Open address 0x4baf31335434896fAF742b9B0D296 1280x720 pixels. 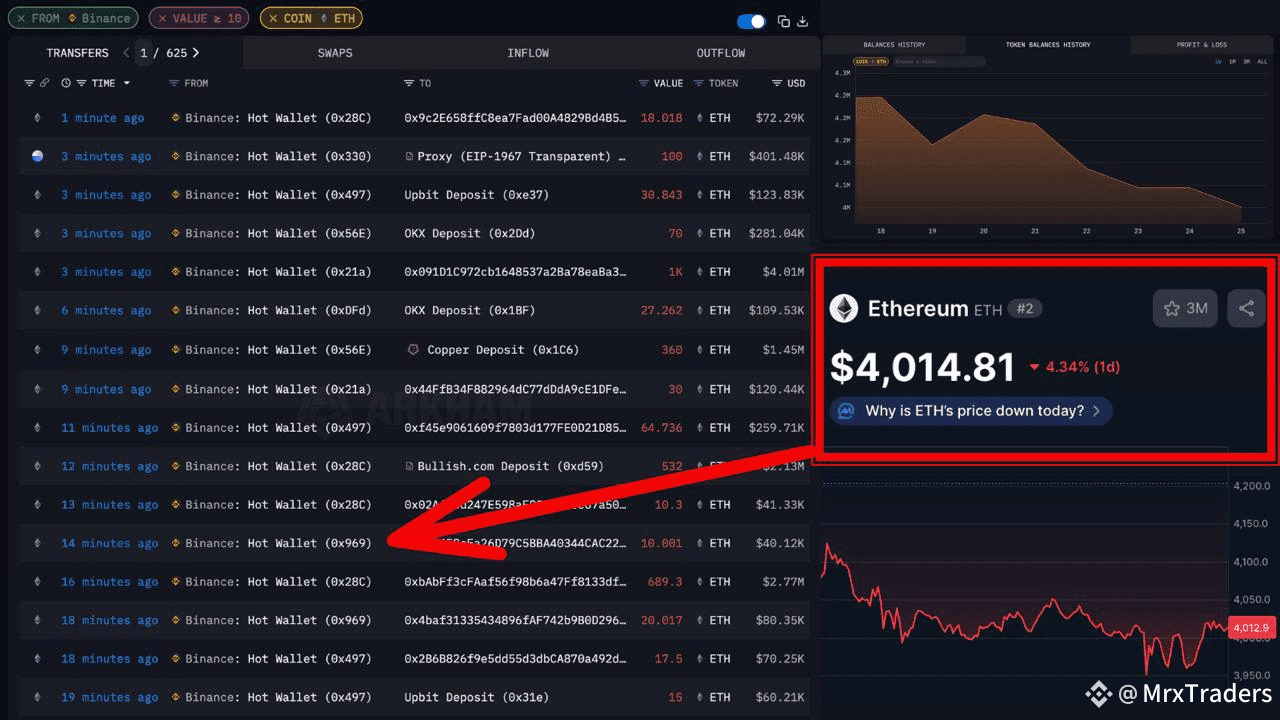pos(515,620)
